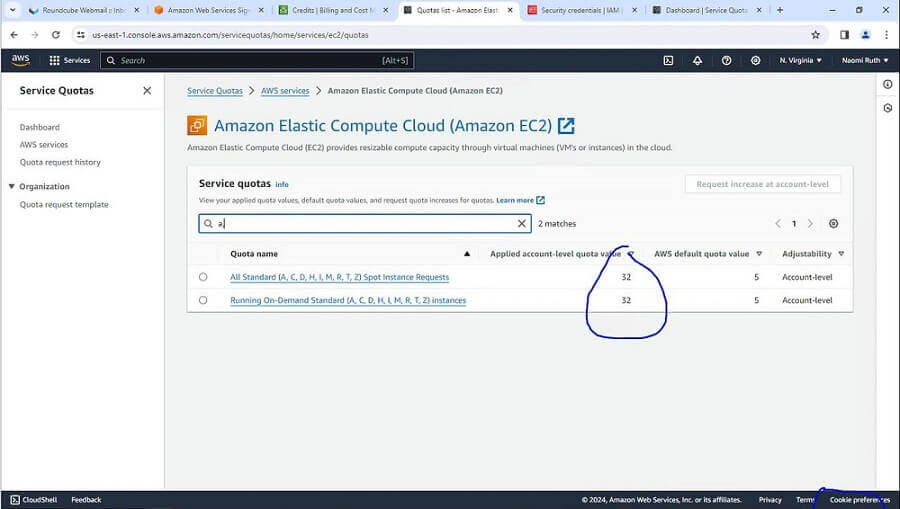Open the history clock icon on right edge

tap(887, 108)
